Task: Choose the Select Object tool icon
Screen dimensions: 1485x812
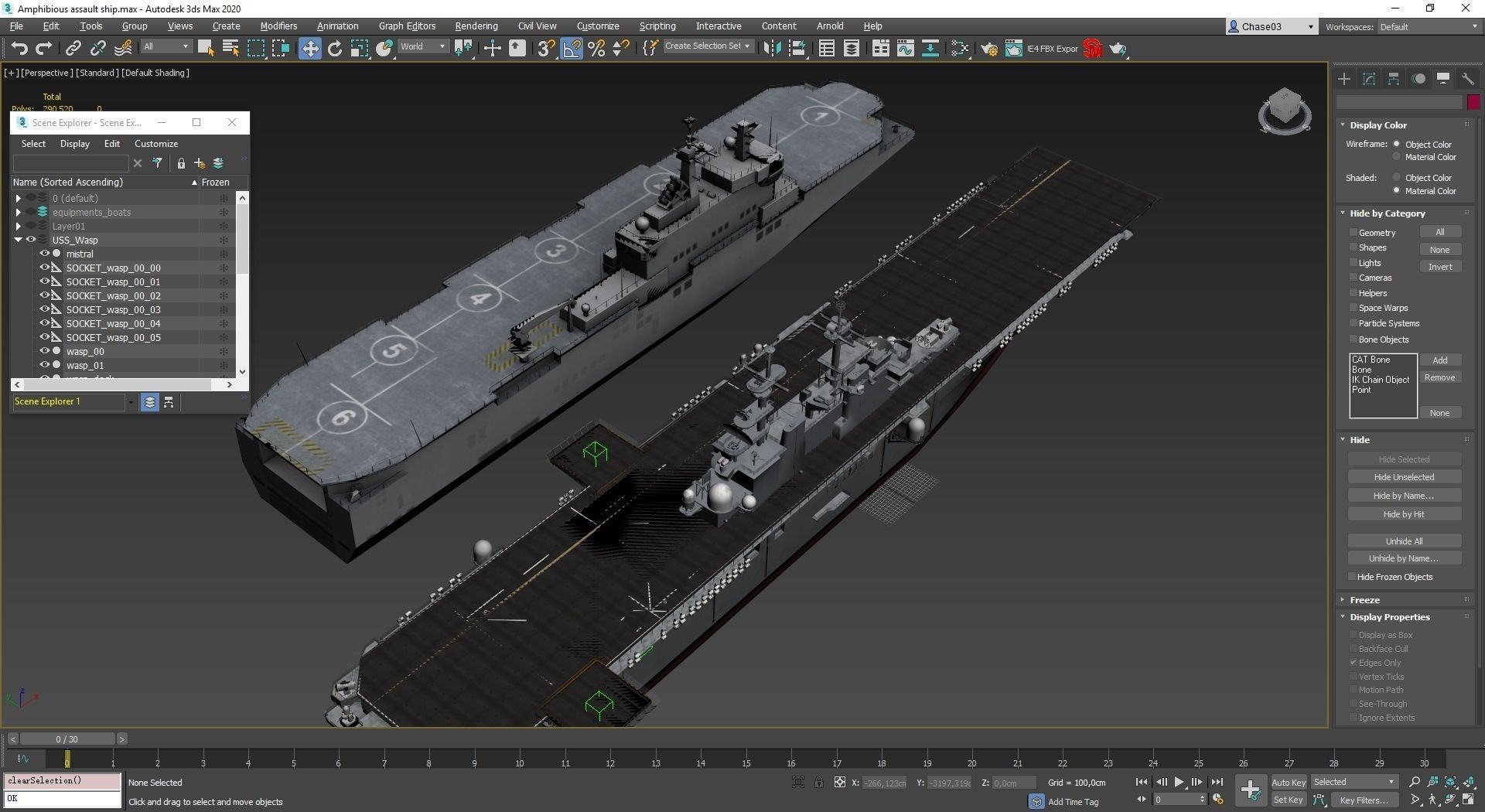Action: tap(206, 48)
